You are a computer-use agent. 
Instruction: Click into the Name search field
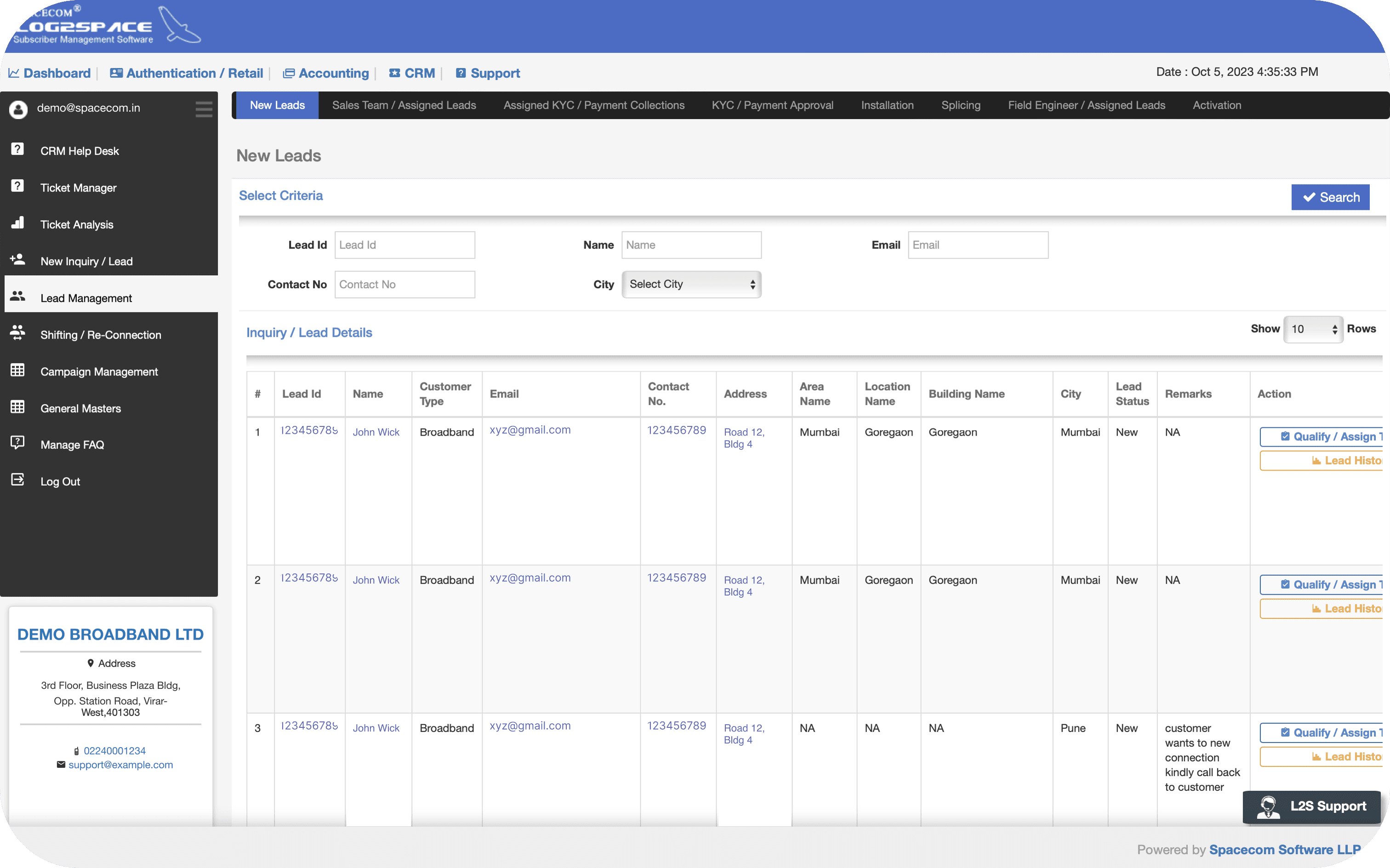(691, 244)
